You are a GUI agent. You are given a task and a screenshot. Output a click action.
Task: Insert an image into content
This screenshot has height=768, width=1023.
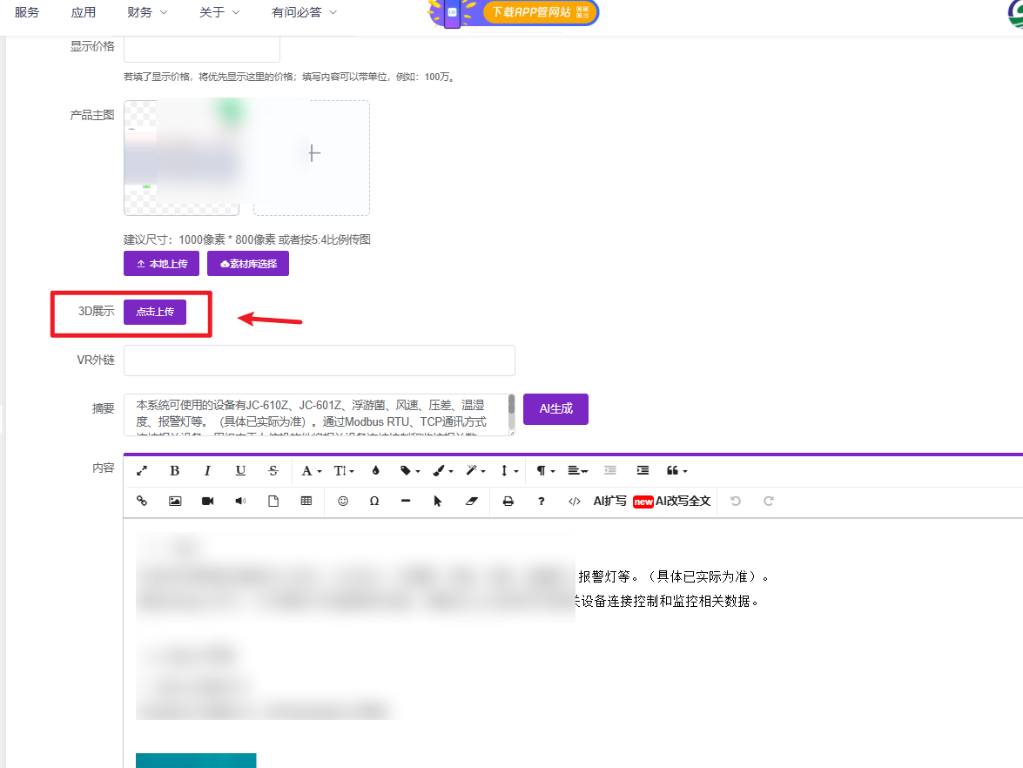pyautogui.click(x=174, y=501)
